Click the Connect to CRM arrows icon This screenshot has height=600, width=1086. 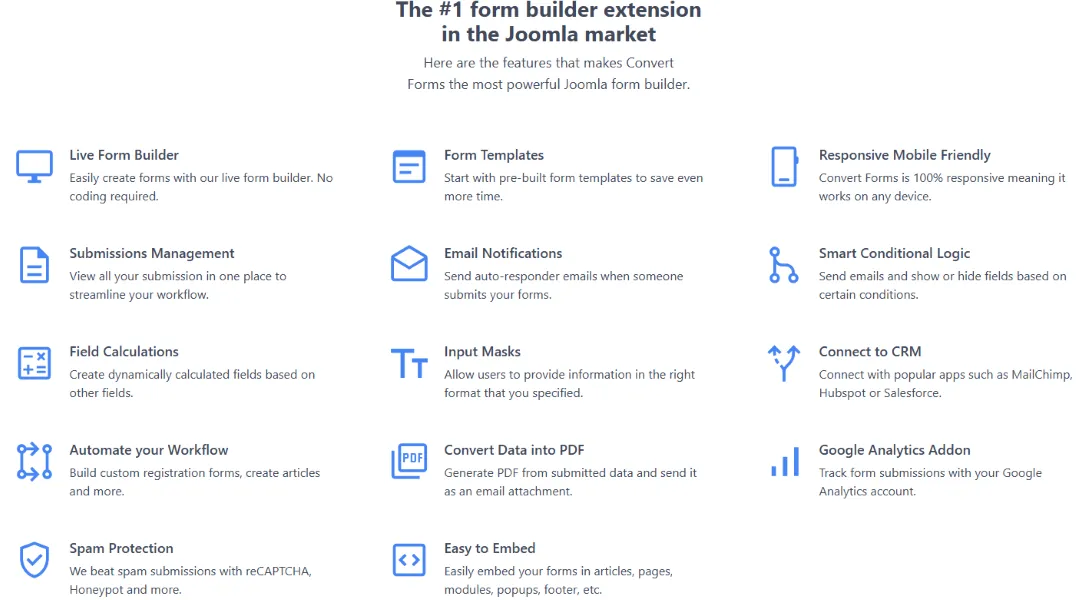click(784, 363)
